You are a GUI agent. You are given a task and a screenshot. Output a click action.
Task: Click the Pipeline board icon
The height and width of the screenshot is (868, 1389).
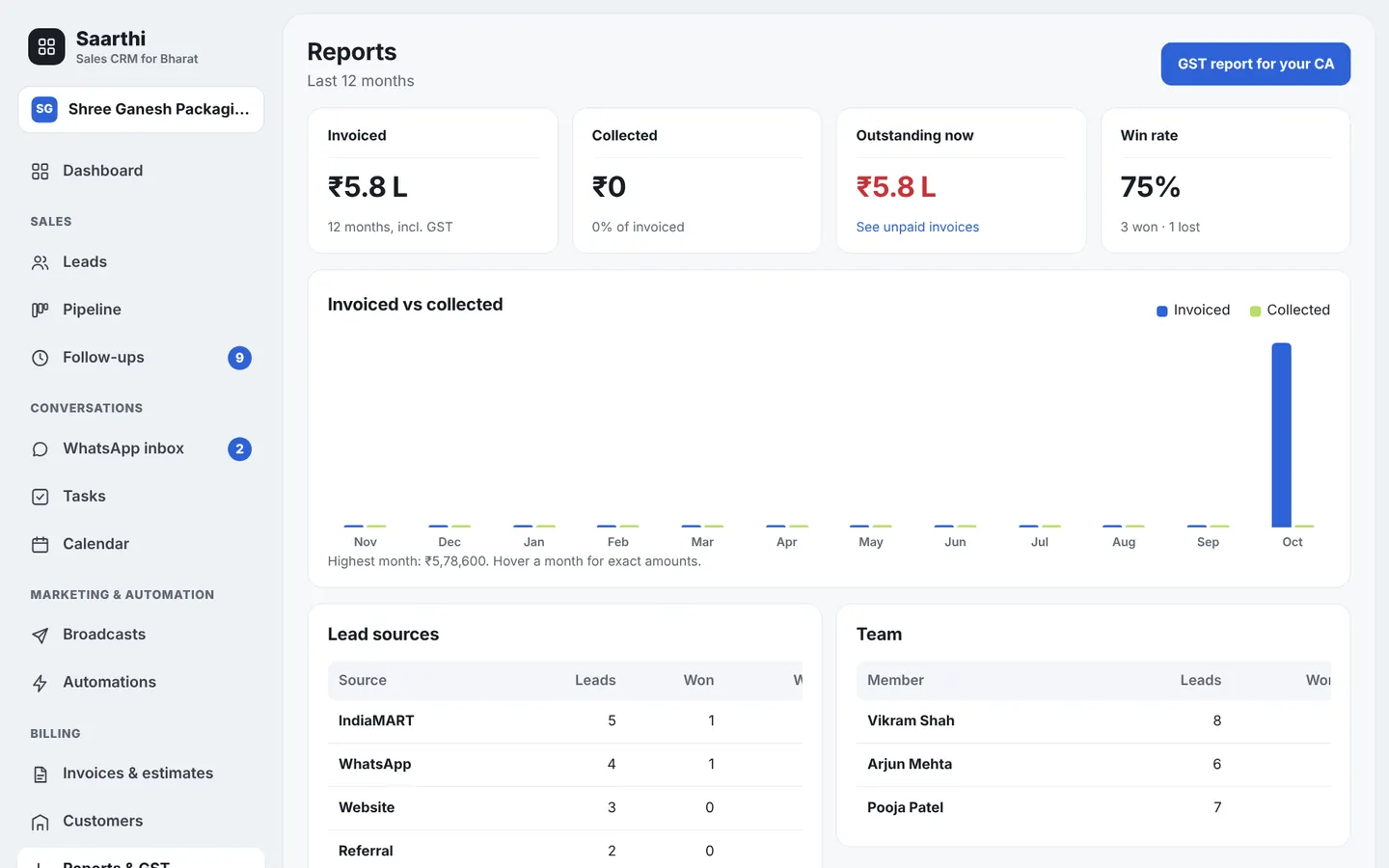40,310
